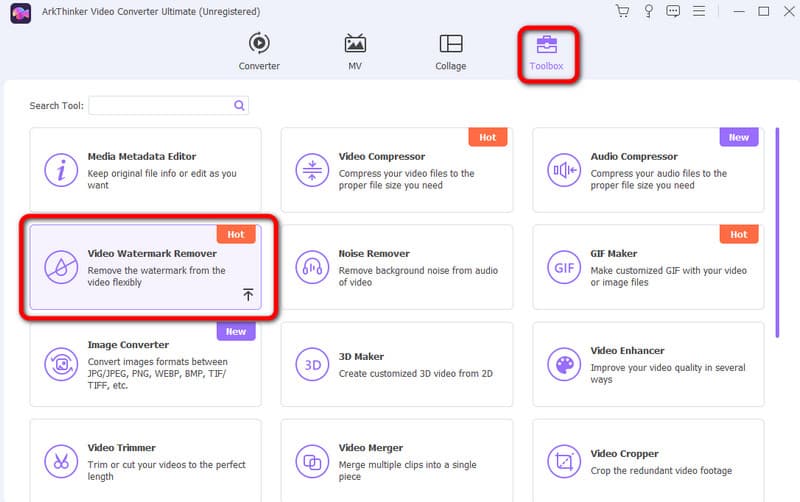
Task: Click the New badge on Image Converter
Action: [x=236, y=331]
